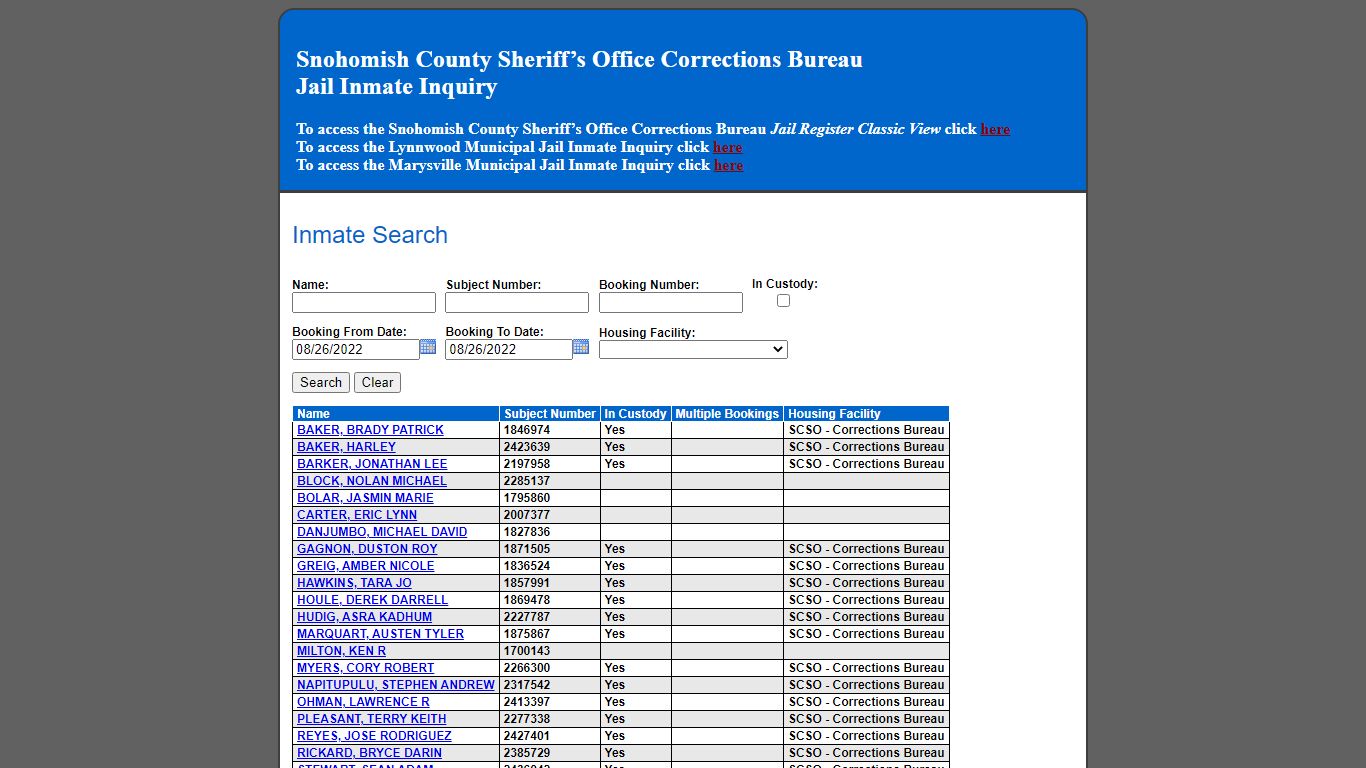The image size is (1366, 768).
Task: Click the In Custody column header
Action: [x=635, y=414]
